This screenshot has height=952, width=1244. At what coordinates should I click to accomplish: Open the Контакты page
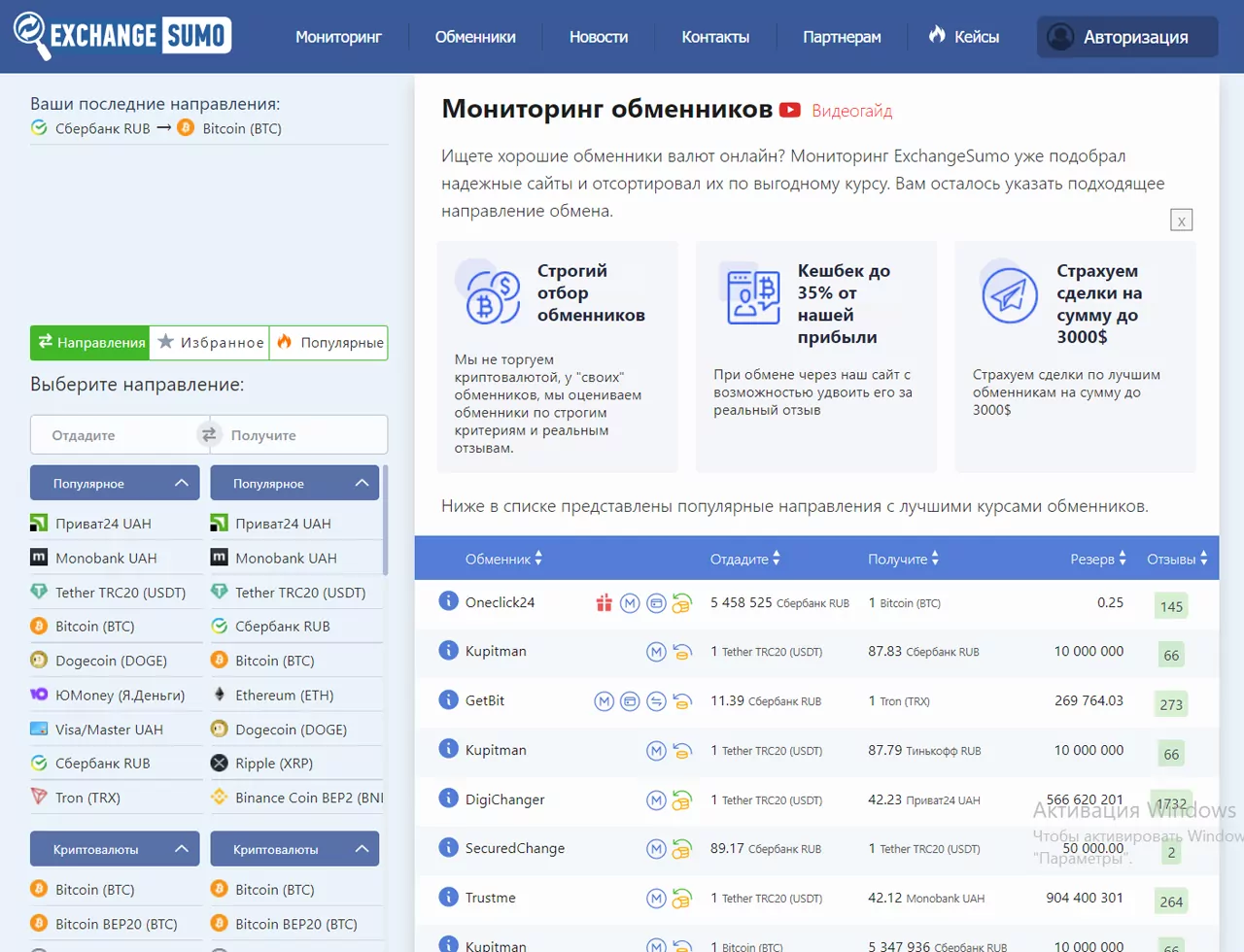tap(715, 37)
